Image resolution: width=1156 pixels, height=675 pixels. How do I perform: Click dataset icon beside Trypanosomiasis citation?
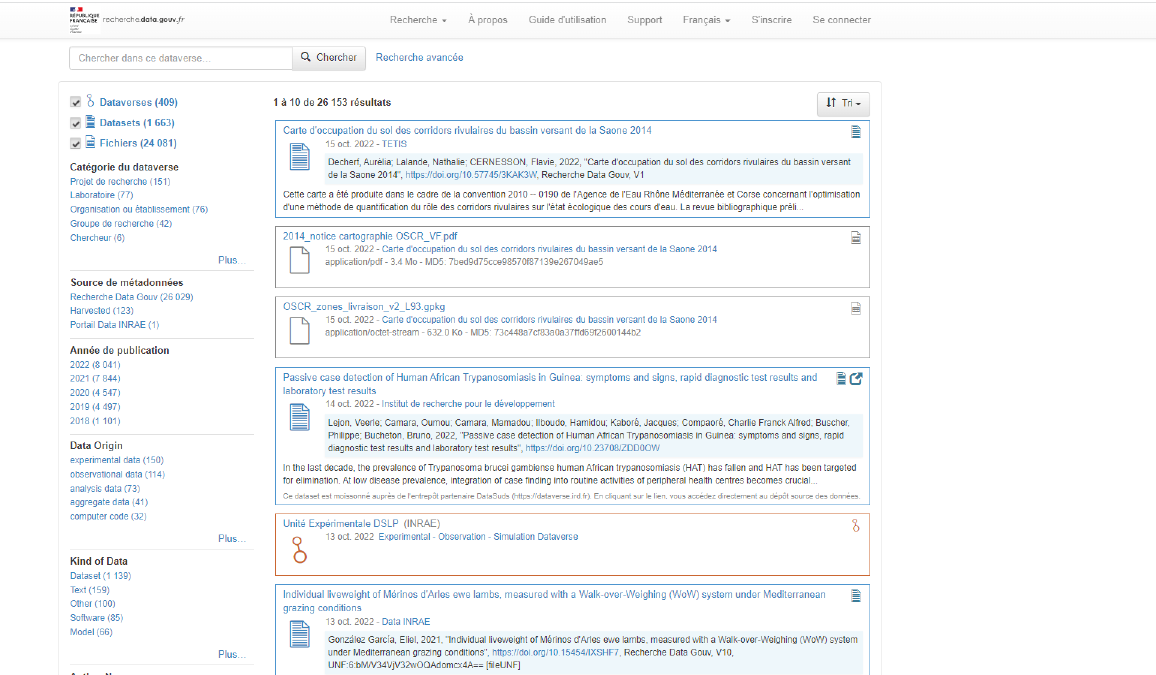click(x=299, y=417)
